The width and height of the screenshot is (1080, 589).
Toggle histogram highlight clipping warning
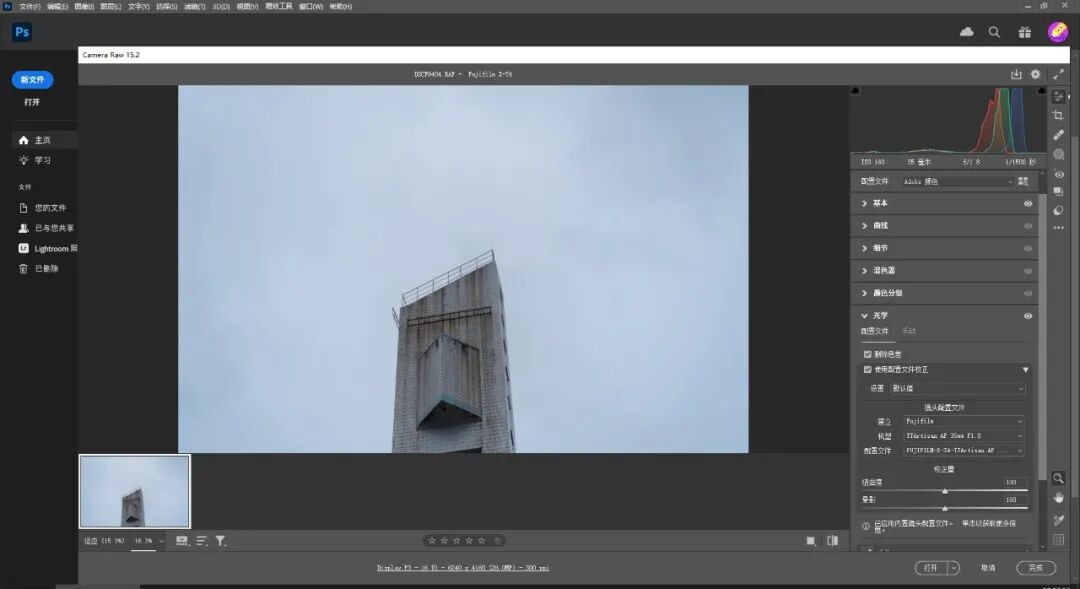click(1041, 90)
